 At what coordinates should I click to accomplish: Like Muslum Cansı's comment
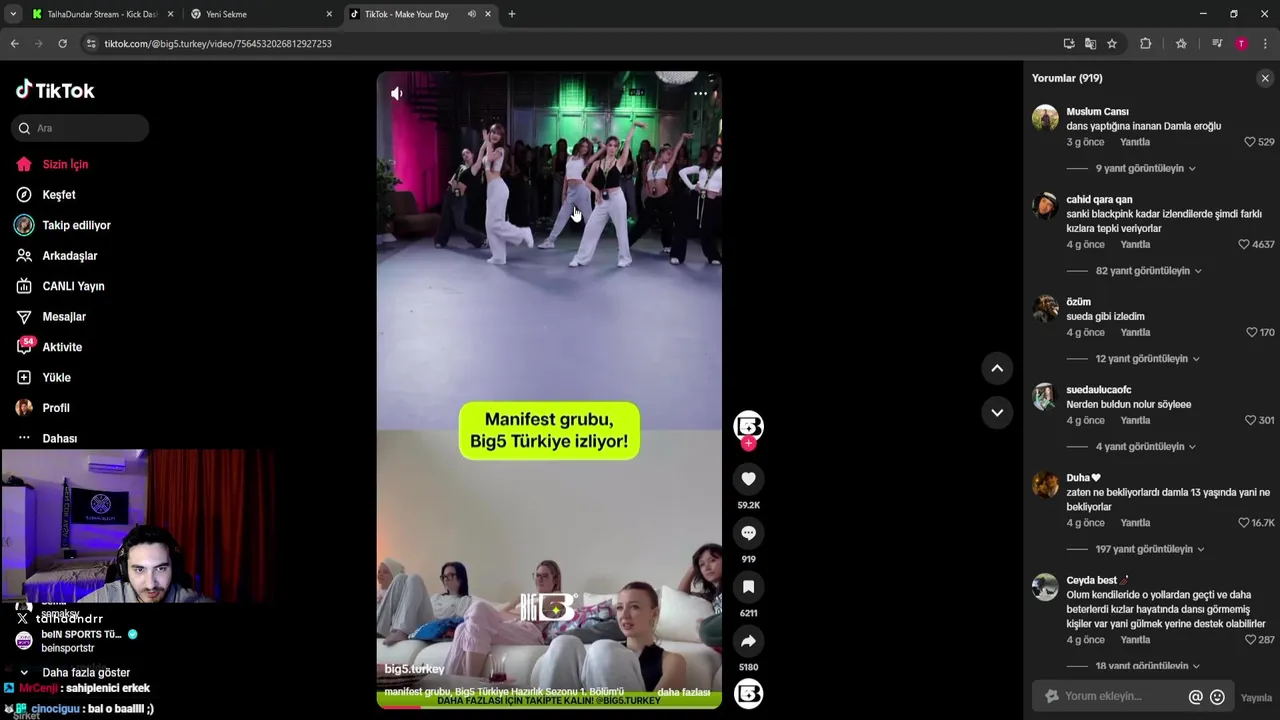click(x=1249, y=142)
